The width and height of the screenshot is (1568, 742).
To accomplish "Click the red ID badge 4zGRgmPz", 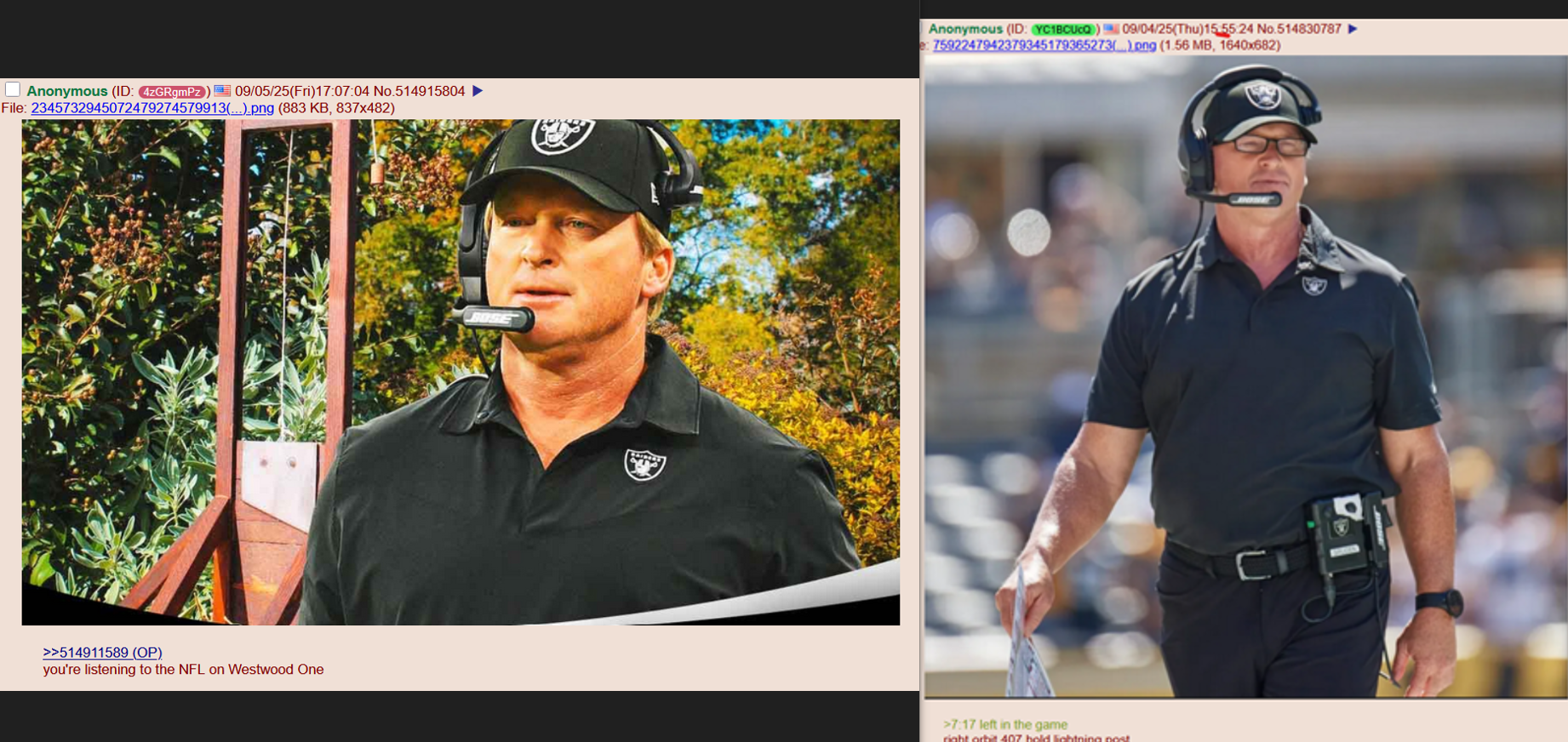I will pos(173,92).
